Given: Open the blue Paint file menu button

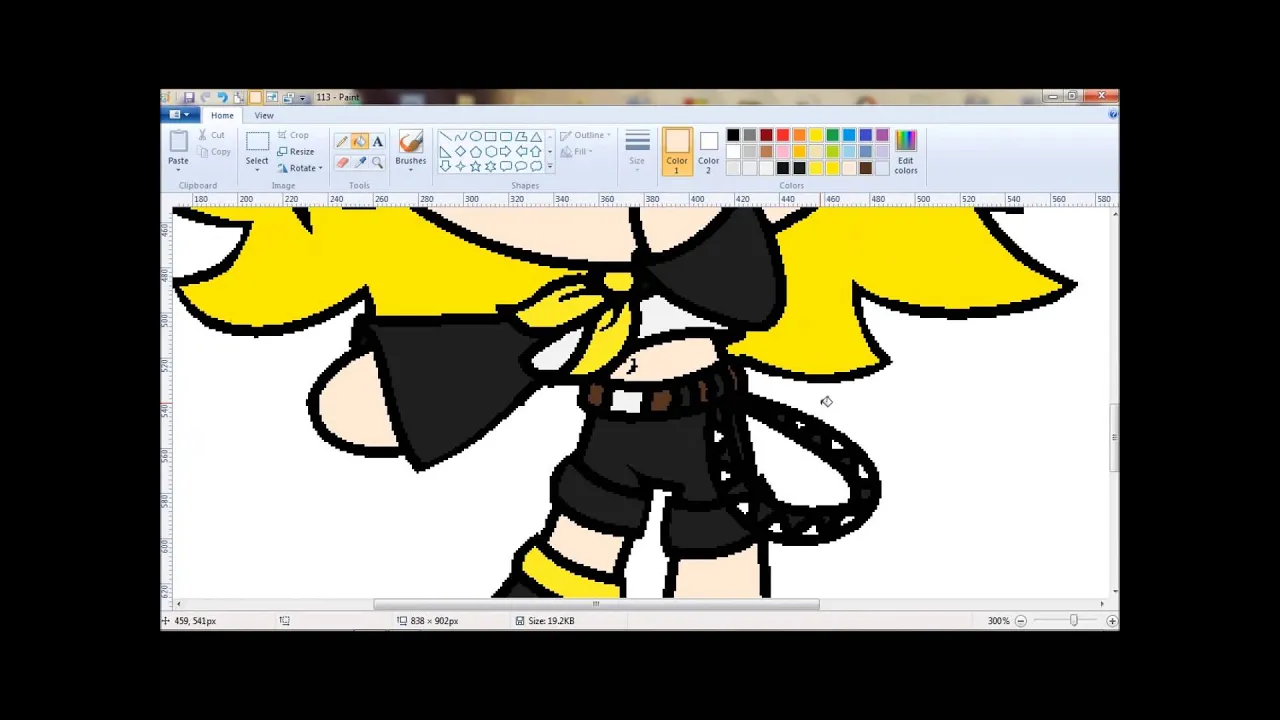Looking at the screenshot, I should (180, 115).
